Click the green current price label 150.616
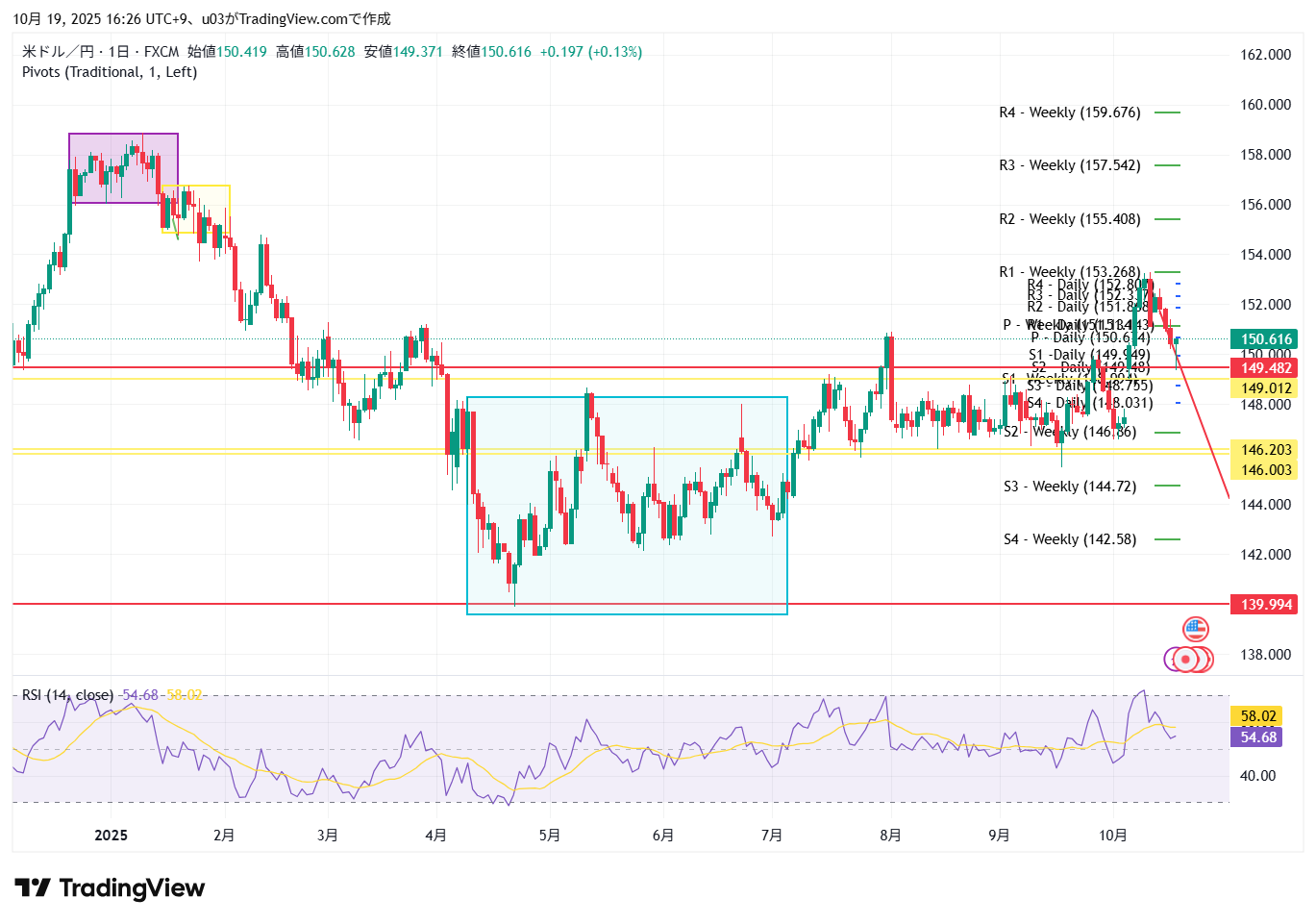This screenshot has width=1316, height=924. tap(1264, 339)
